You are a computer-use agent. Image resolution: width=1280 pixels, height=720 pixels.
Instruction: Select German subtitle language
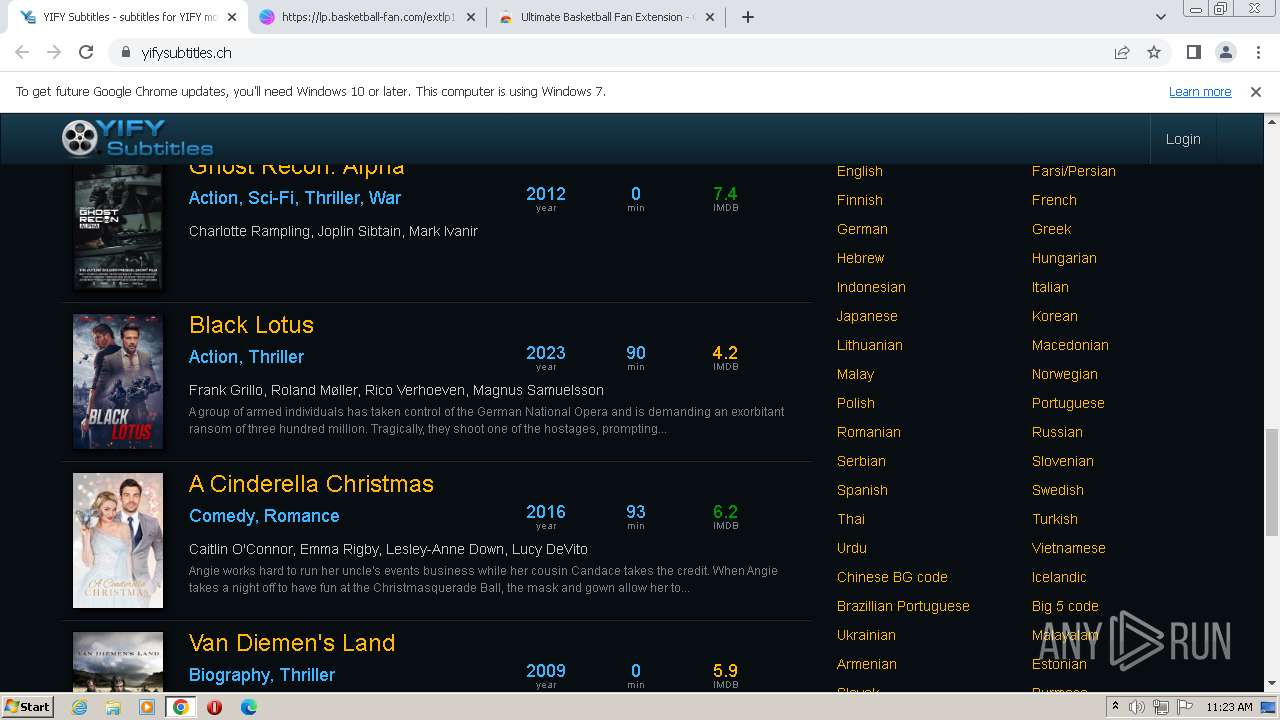[862, 229]
